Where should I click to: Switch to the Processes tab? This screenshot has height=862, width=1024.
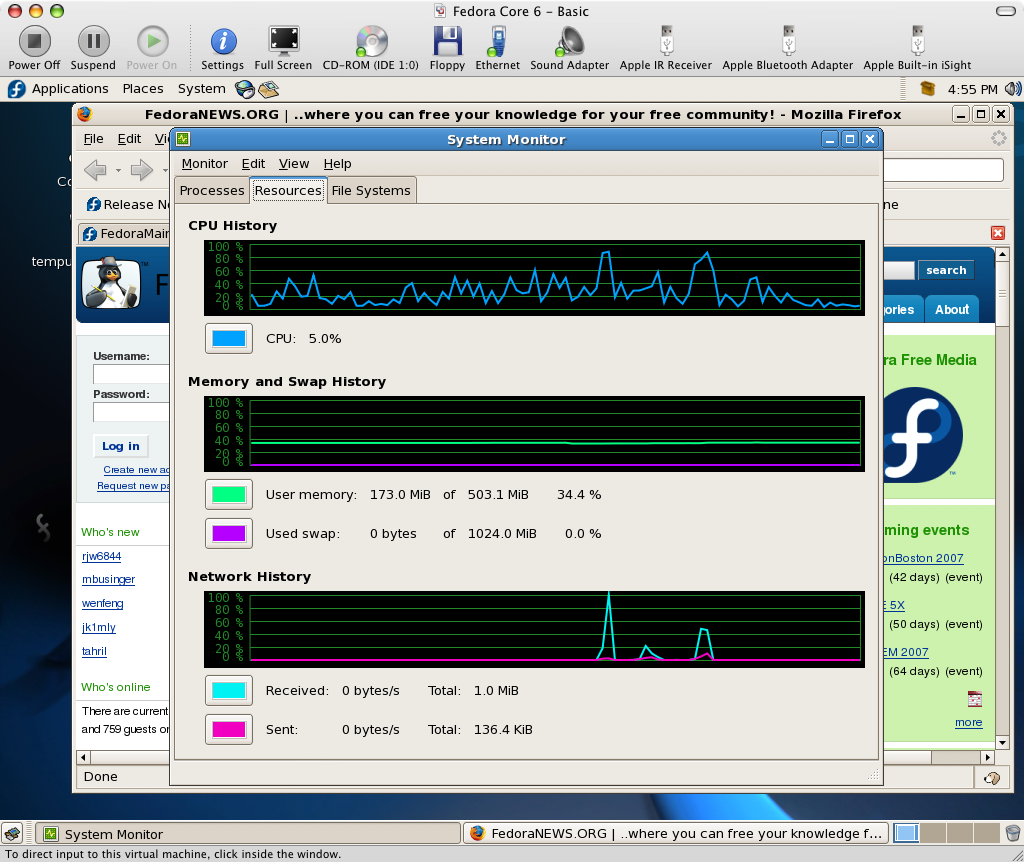(211, 191)
